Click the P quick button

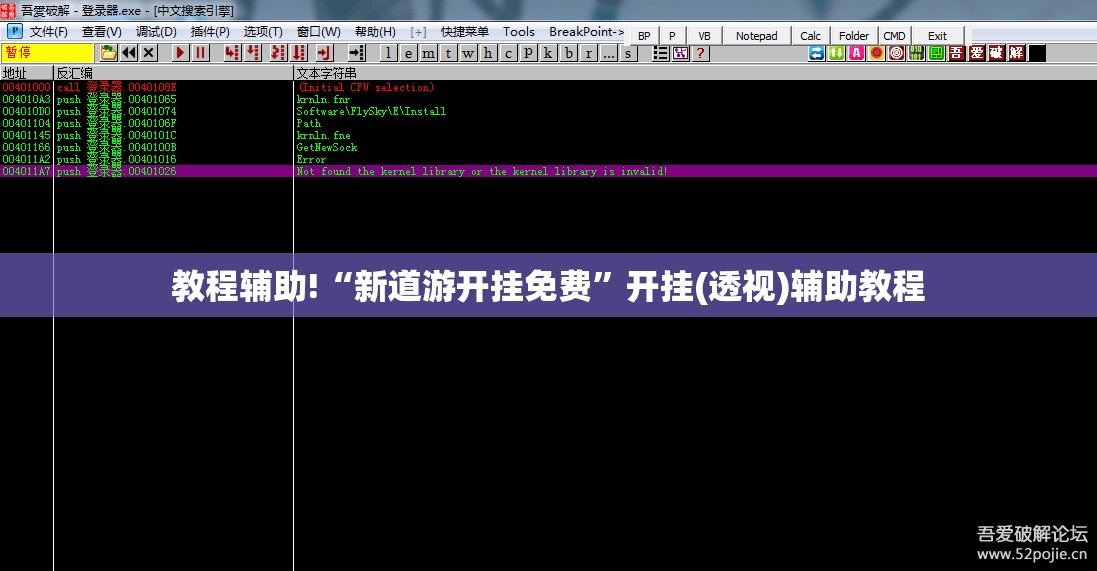tap(672, 36)
